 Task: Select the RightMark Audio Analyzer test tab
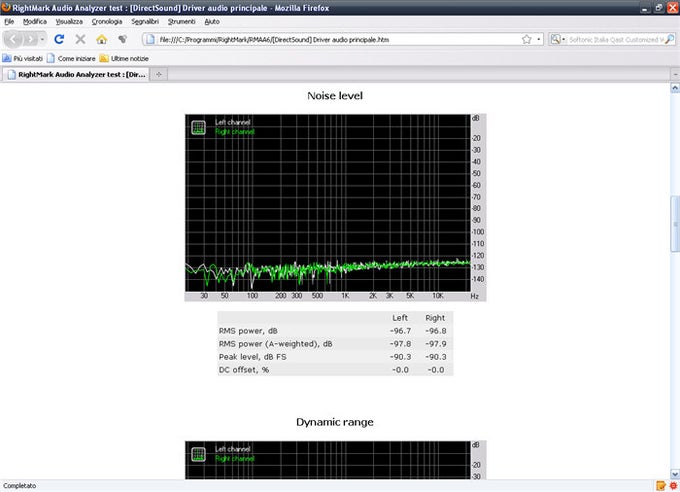click(x=76, y=75)
